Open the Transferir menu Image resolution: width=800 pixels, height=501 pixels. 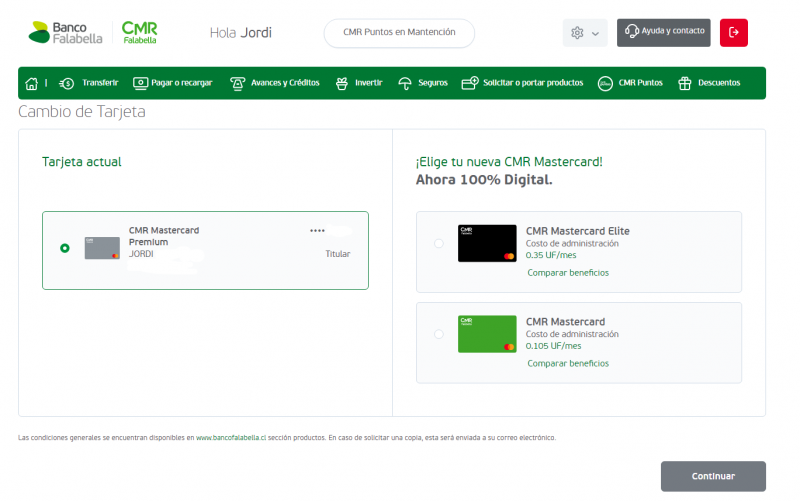89,83
